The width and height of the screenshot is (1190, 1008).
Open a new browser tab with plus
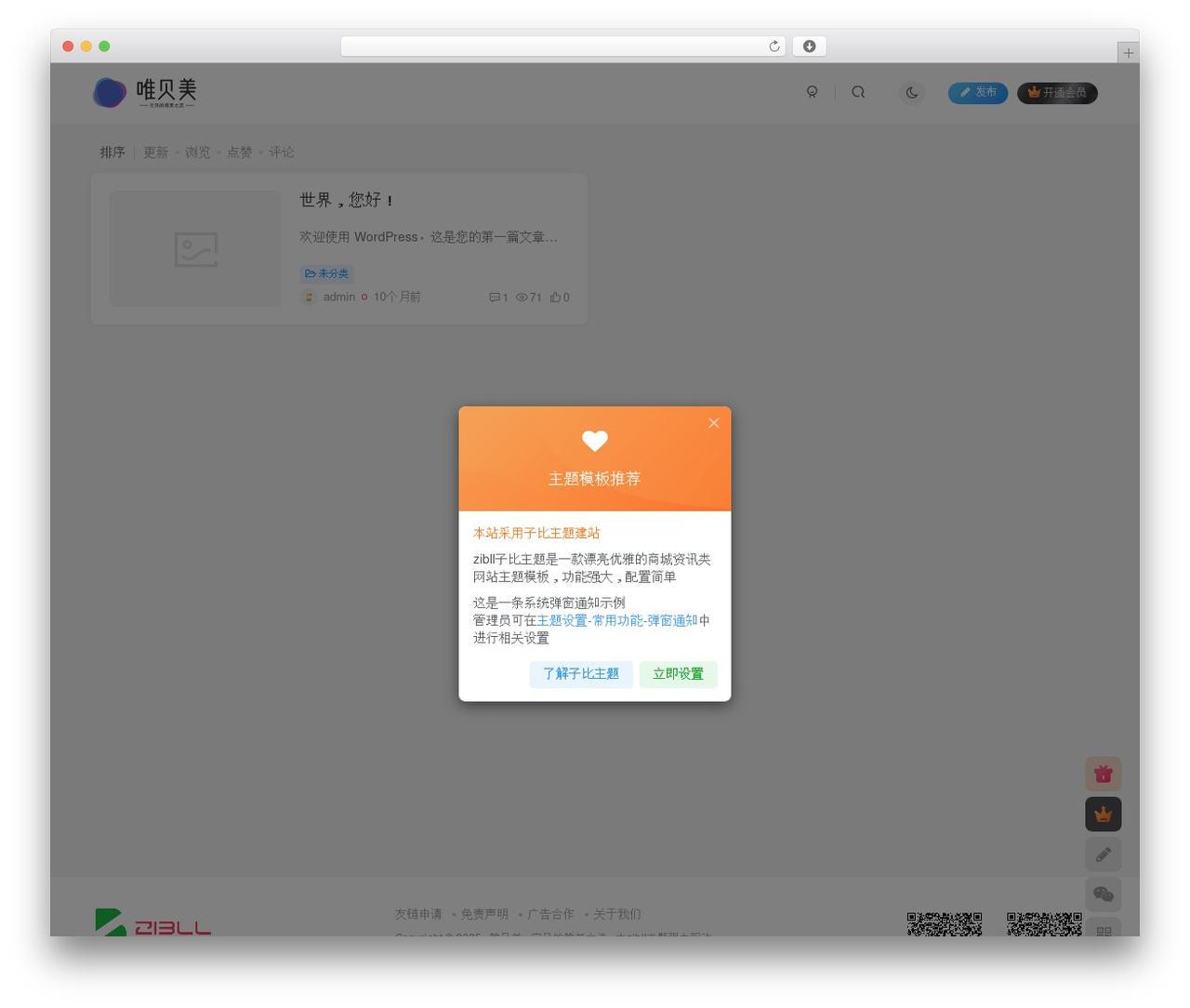coord(1129,53)
